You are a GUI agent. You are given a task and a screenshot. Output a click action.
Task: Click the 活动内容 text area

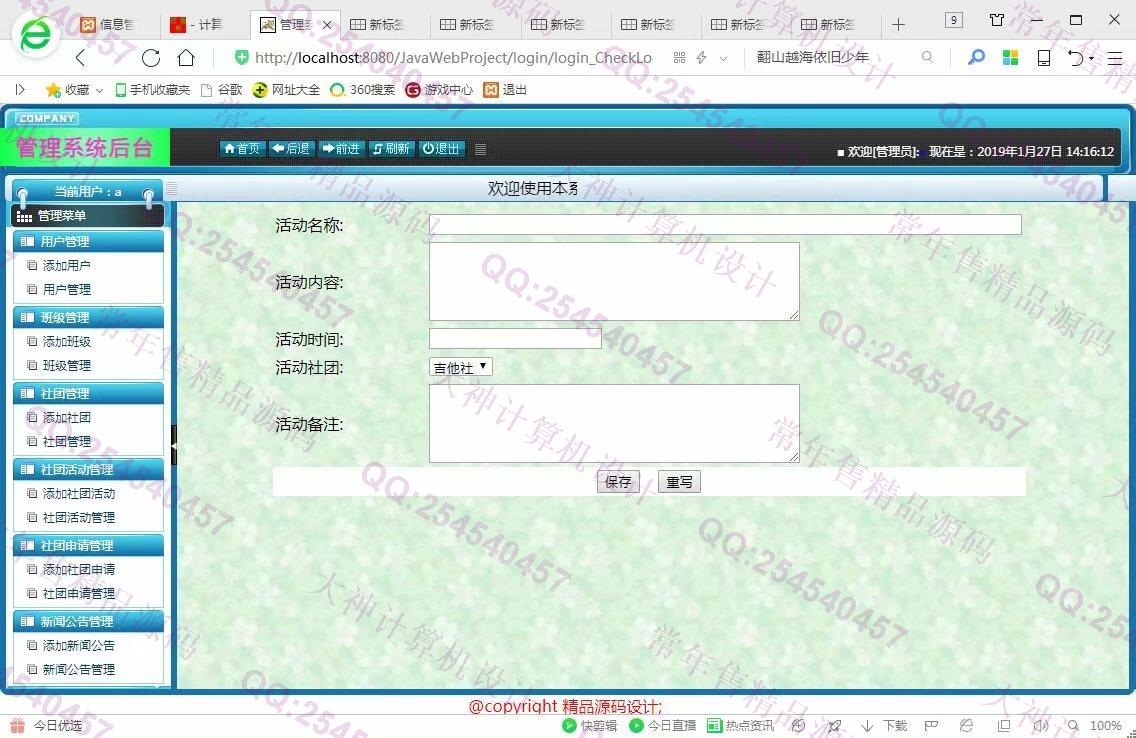coord(614,282)
